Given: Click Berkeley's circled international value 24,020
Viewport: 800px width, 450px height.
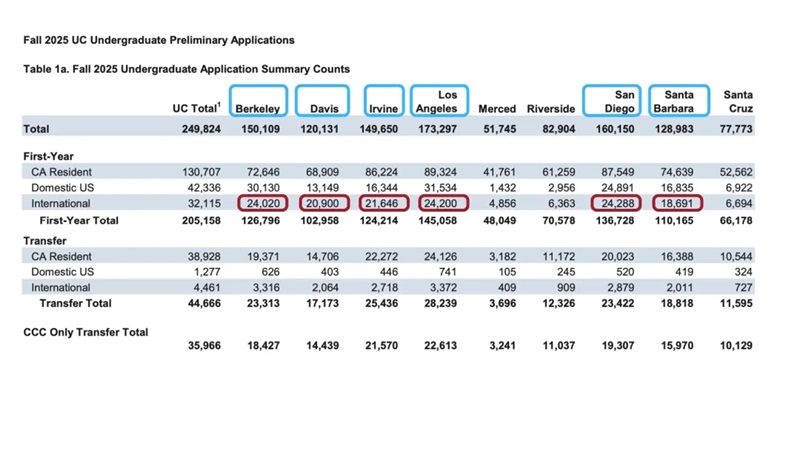Looking at the screenshot, I should coord(258,203).
